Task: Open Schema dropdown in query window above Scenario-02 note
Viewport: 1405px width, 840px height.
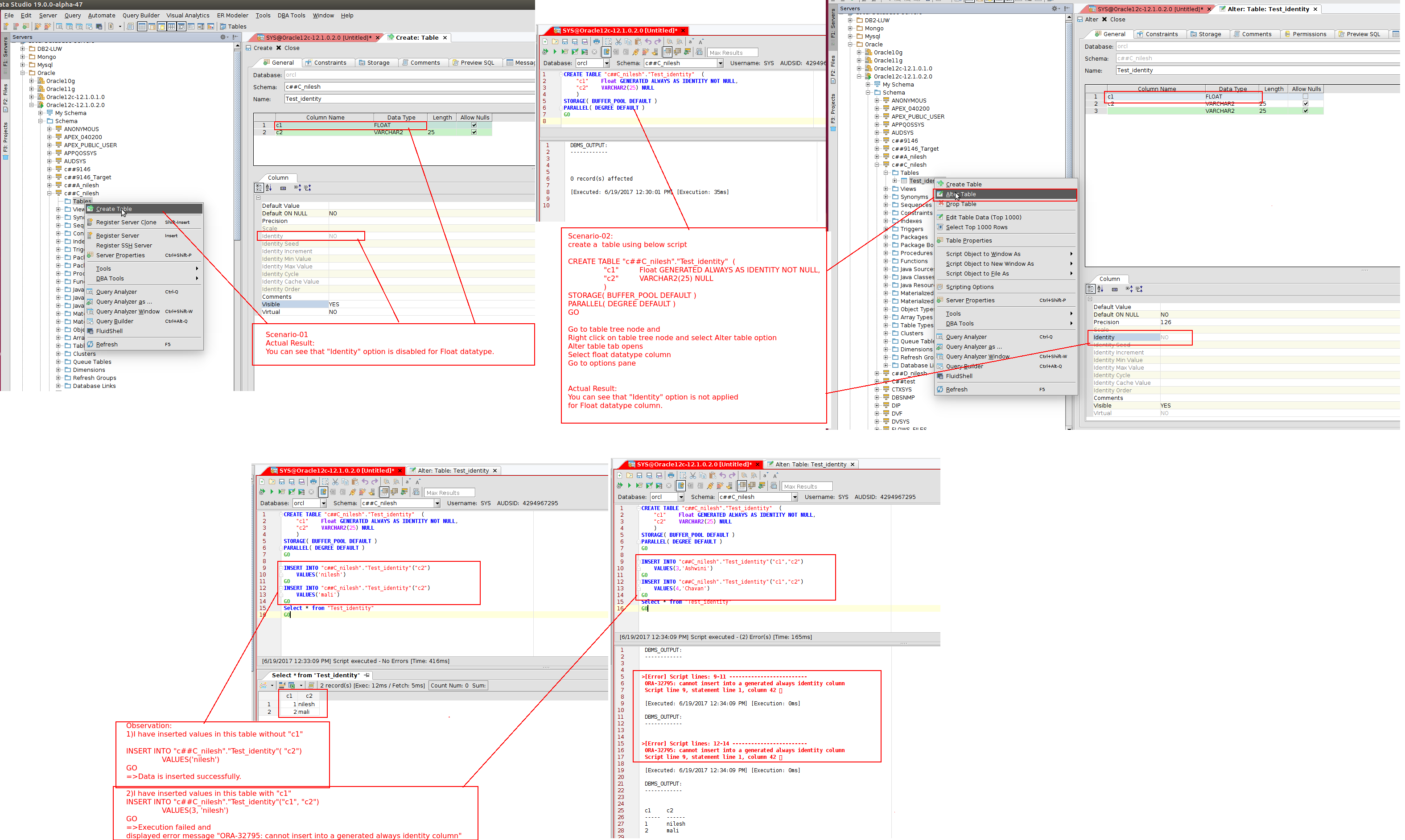Action: [x=720, y=63]
